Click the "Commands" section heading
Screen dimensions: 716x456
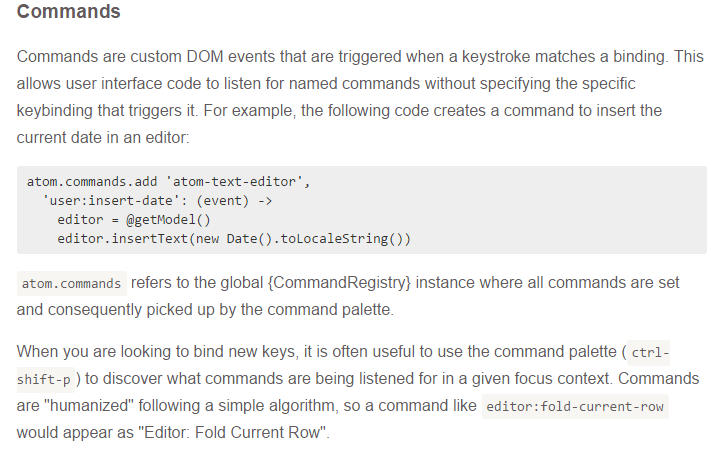tap(69, 13)
